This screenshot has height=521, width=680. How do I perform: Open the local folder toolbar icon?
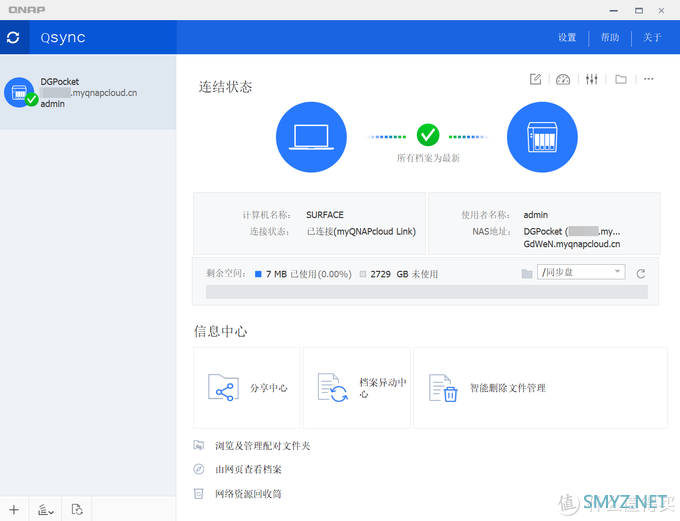[x=621, y=80]
